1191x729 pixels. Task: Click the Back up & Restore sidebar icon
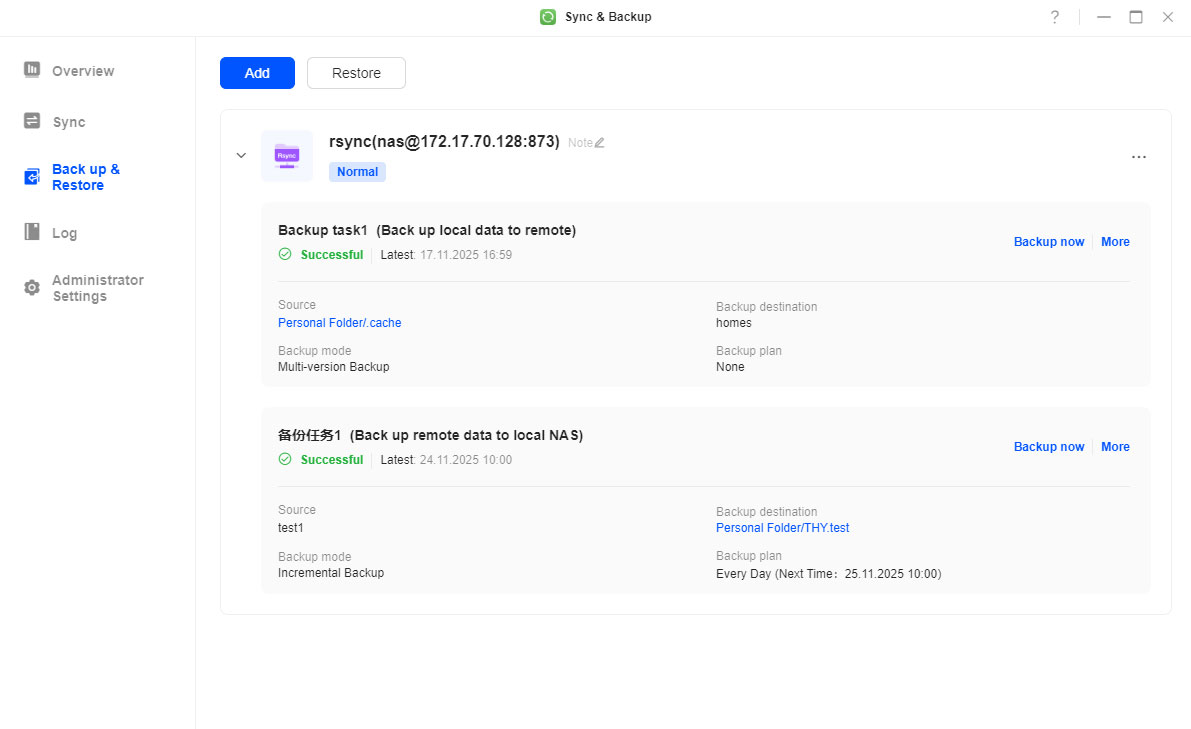33,177
